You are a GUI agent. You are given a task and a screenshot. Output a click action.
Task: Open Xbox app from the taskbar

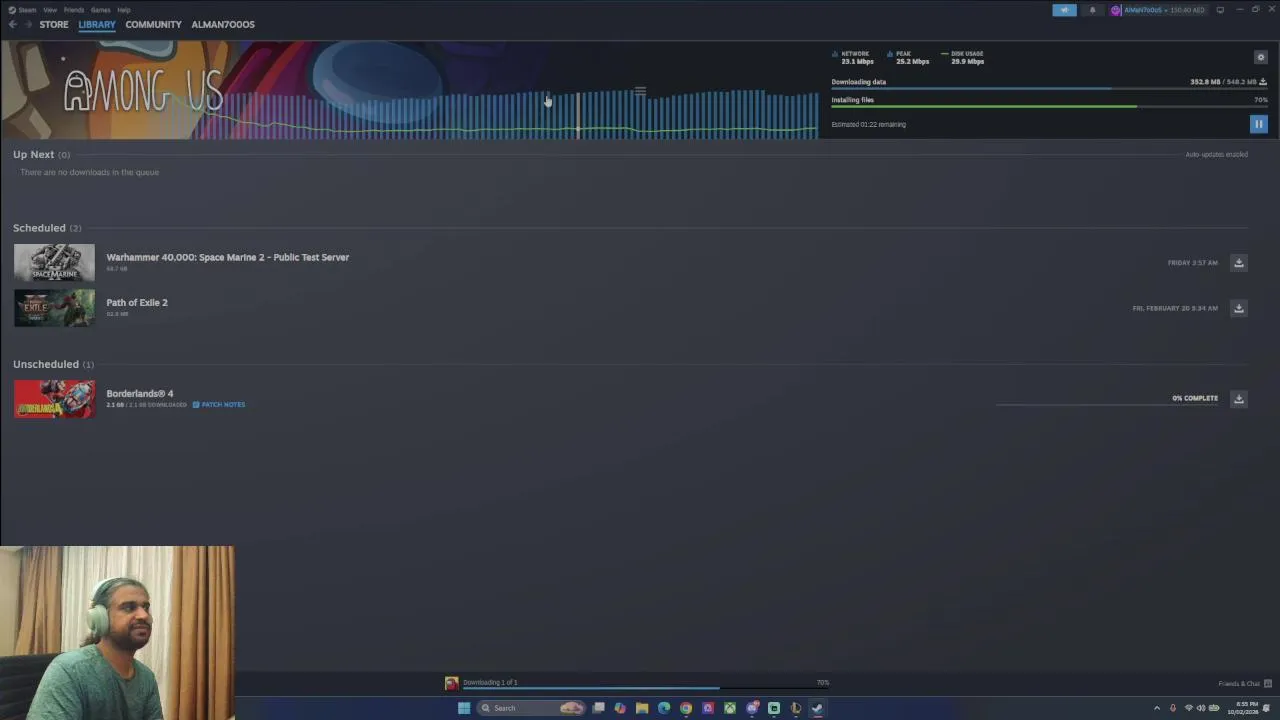(730, 708)
